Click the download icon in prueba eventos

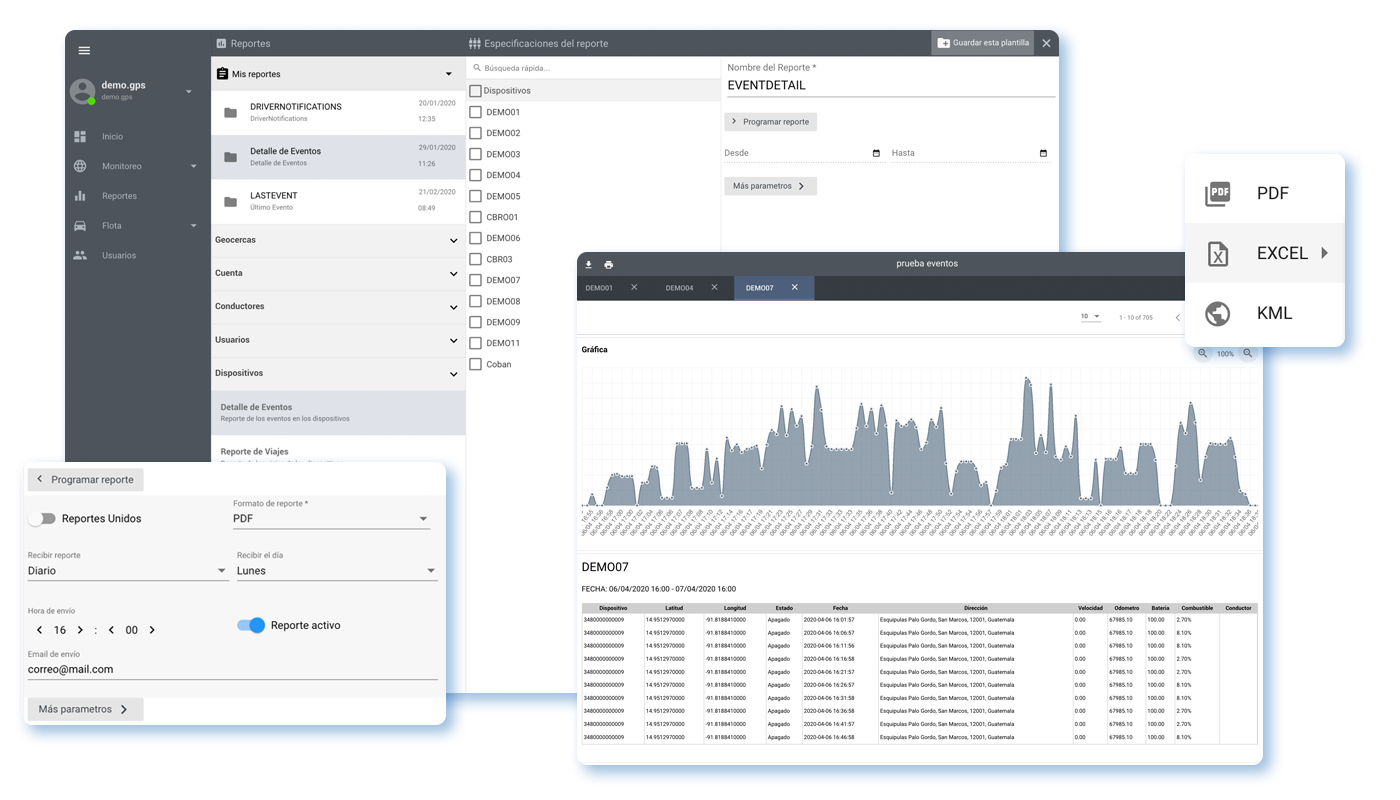click(589, 265)
